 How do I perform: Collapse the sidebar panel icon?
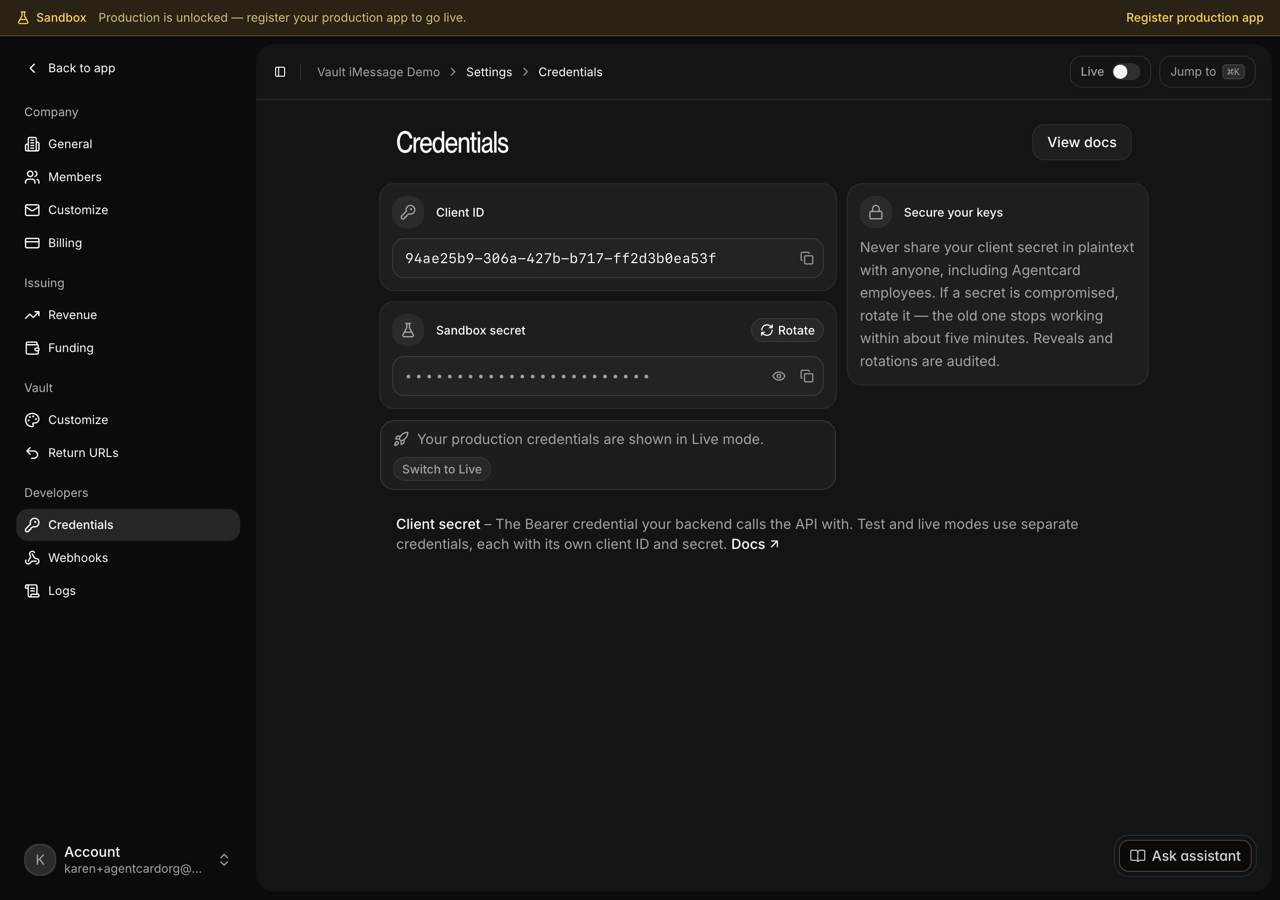[x=280, y=72]
